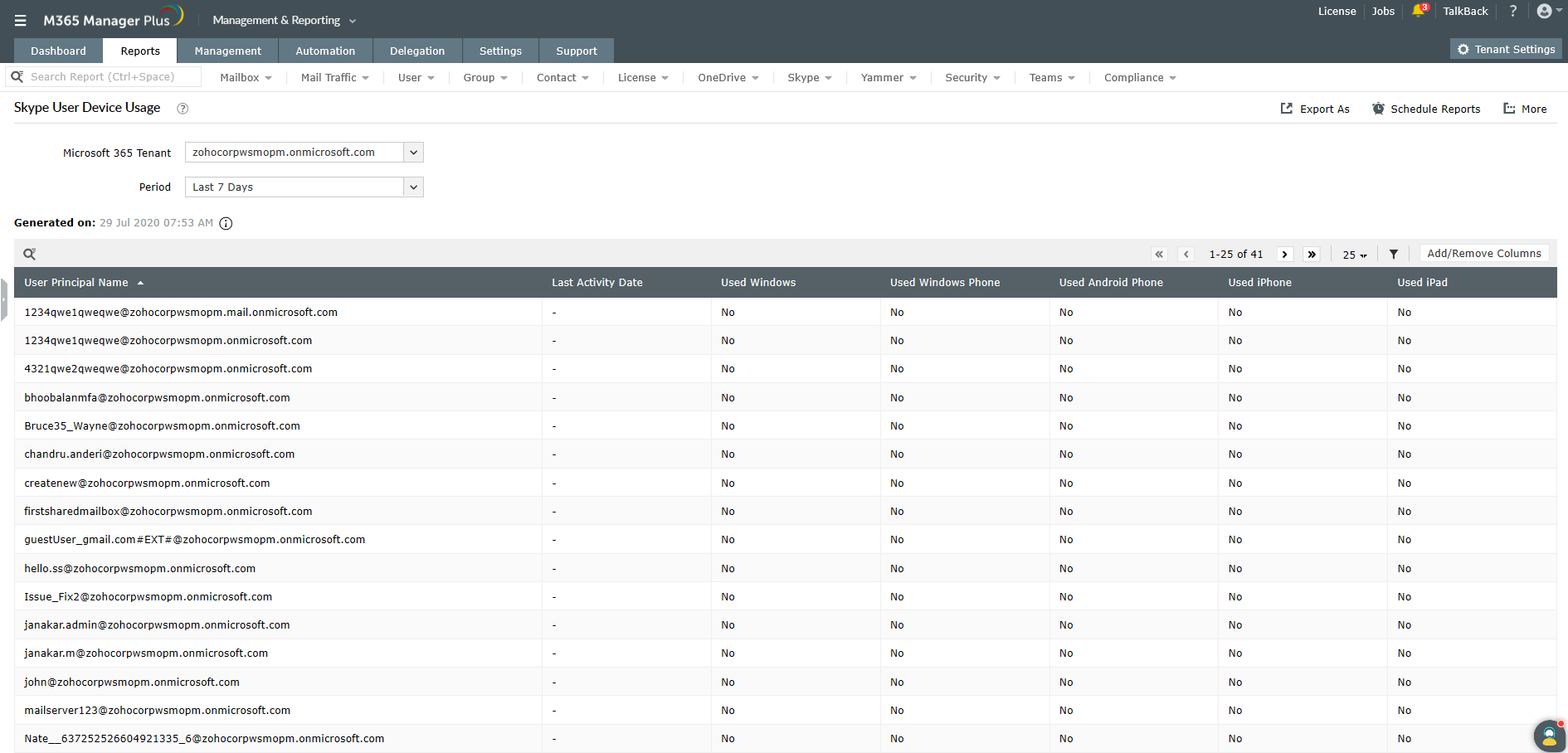1568x753 pixels.
Task: Go to the next page of results
Action: 1285,255
